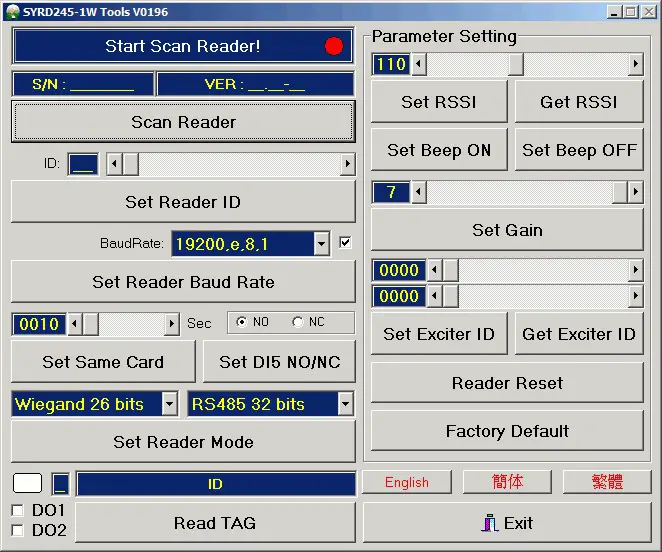The width and height of the screenshot is (662, 552).
Task: Click the Exit button
Action: point(507,523)
